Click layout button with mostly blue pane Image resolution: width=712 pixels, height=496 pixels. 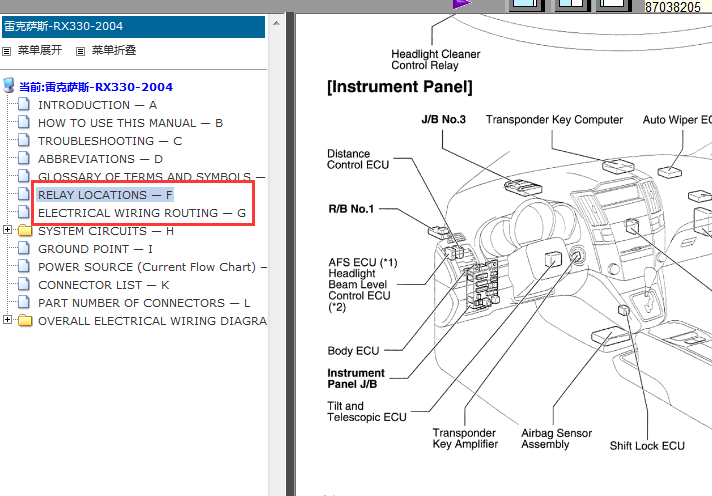[x=526, y=5]
